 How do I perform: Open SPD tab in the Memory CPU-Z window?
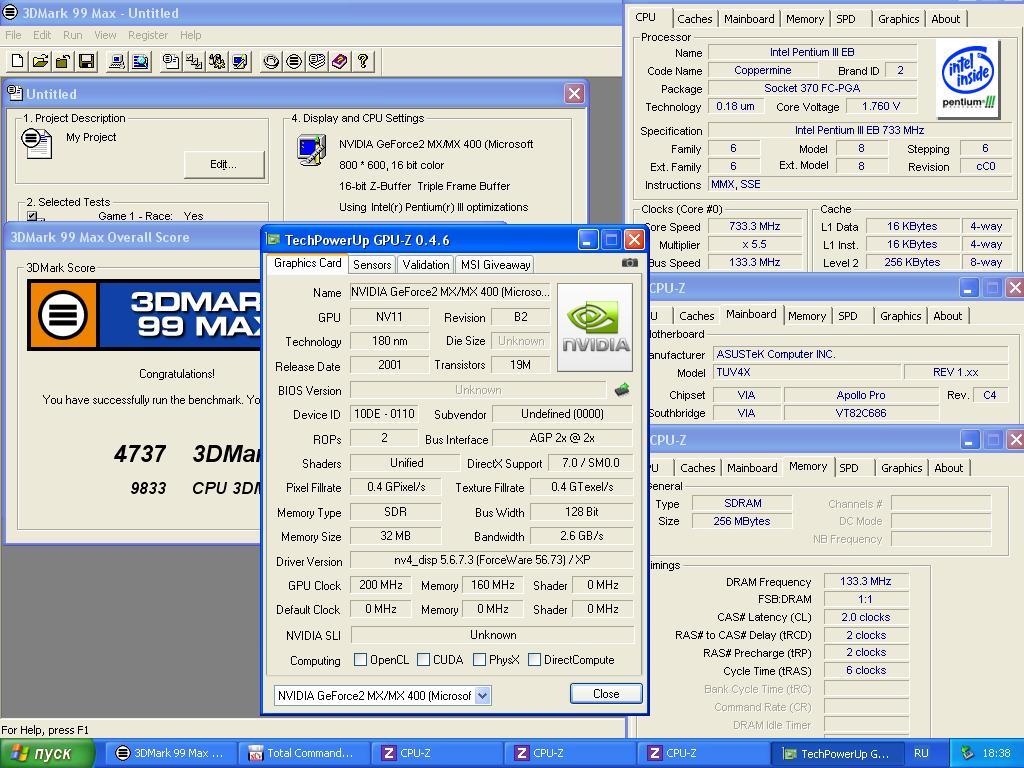click(x=848, y=468)
